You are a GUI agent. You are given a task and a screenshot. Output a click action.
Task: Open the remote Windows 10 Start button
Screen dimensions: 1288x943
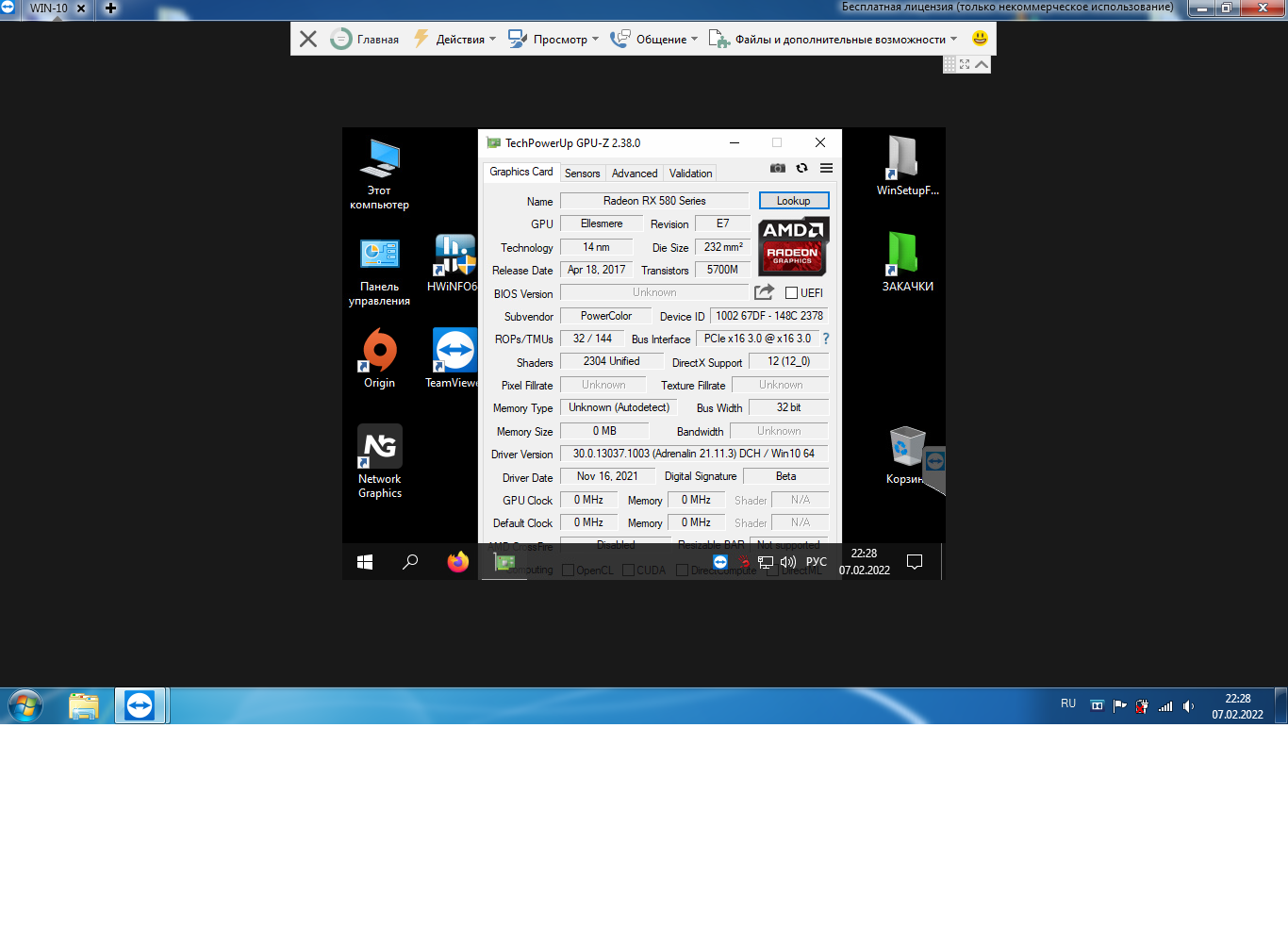pos(365,562)
